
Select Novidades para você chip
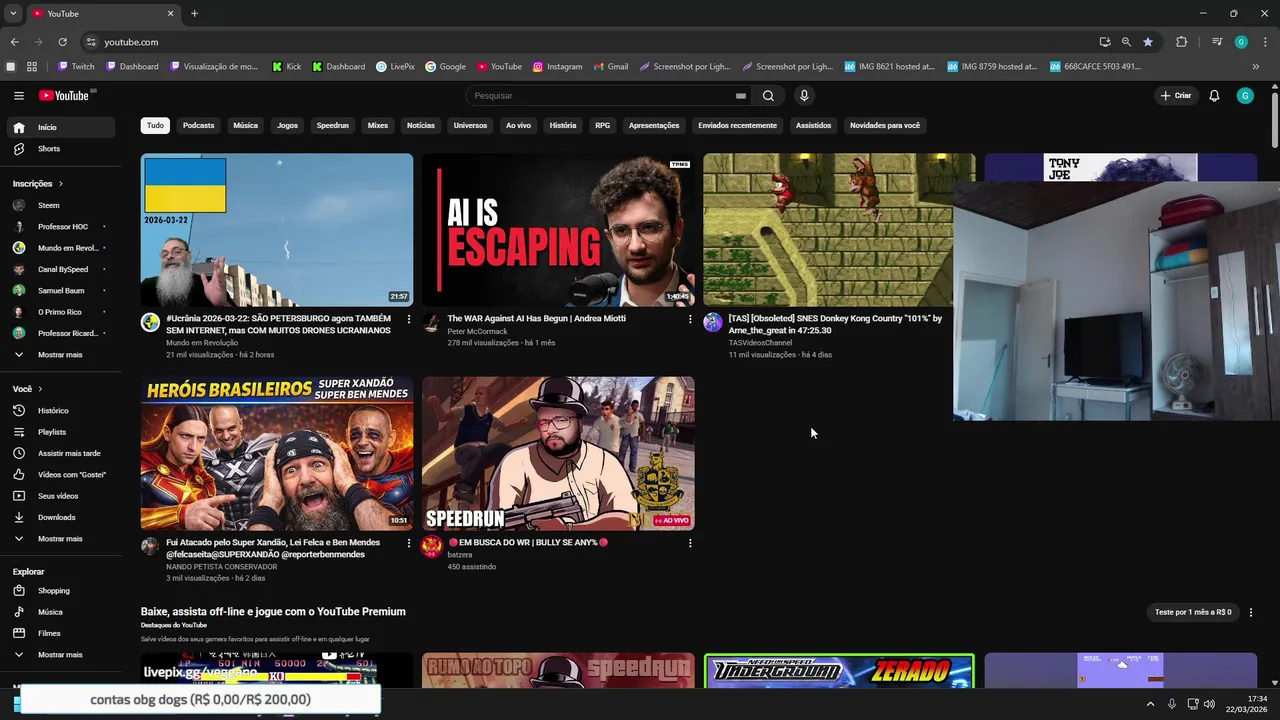pyautogui.click(x=885, y=126)
